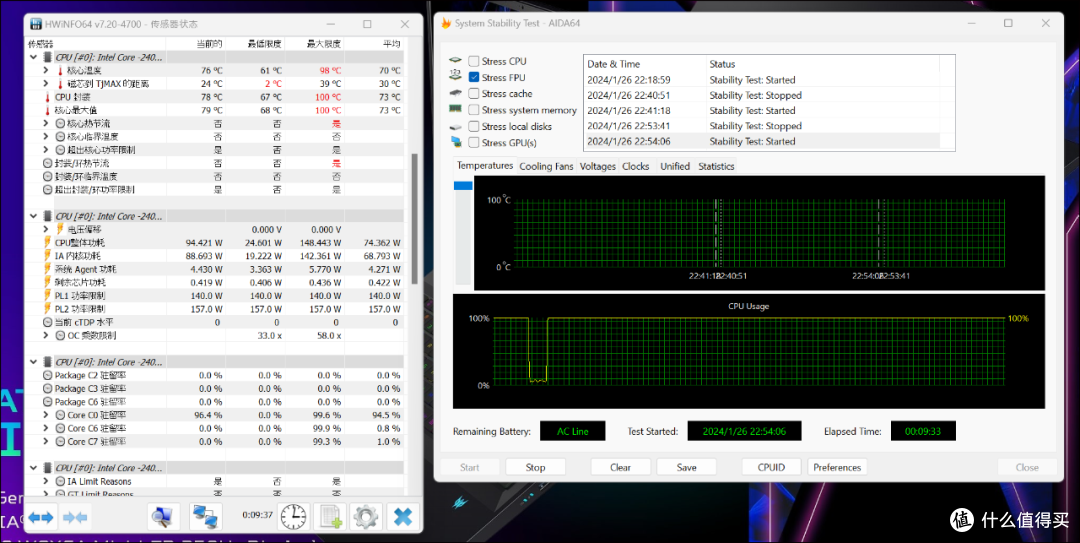This screenshot has height=543, width=1080.
Task: Click the lightning icon of CPU整体功耗 row
Action: tap(48, 243)
